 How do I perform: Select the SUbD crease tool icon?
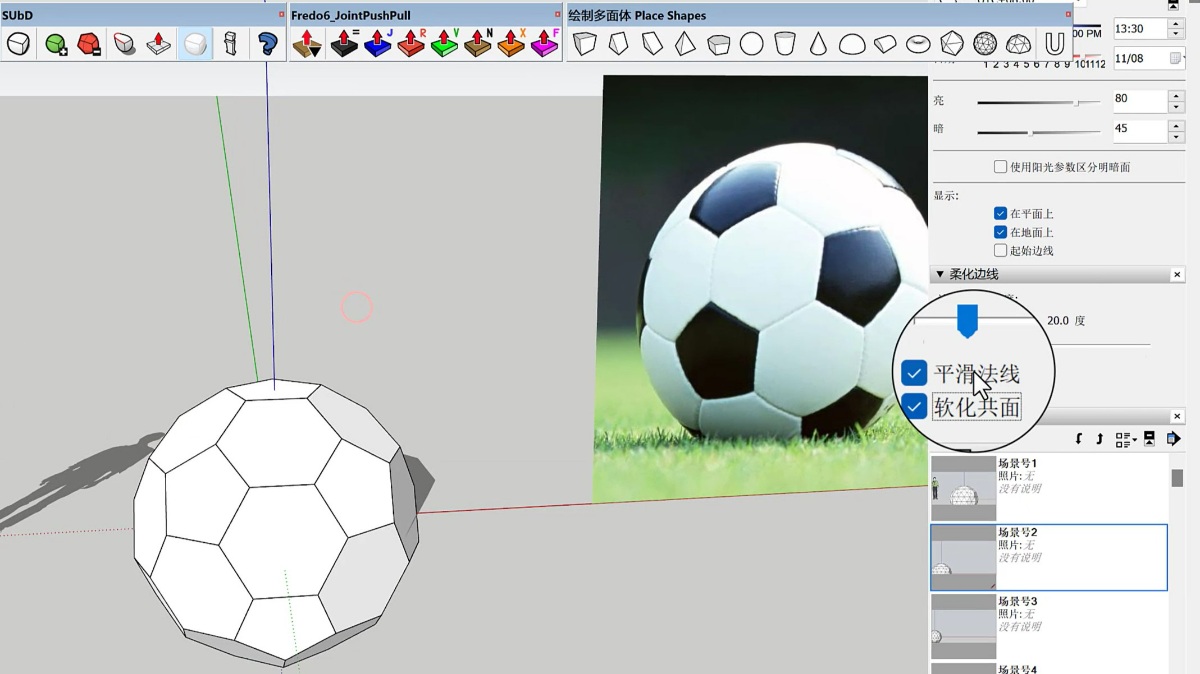pyautogui.click(x=125, y=44)
